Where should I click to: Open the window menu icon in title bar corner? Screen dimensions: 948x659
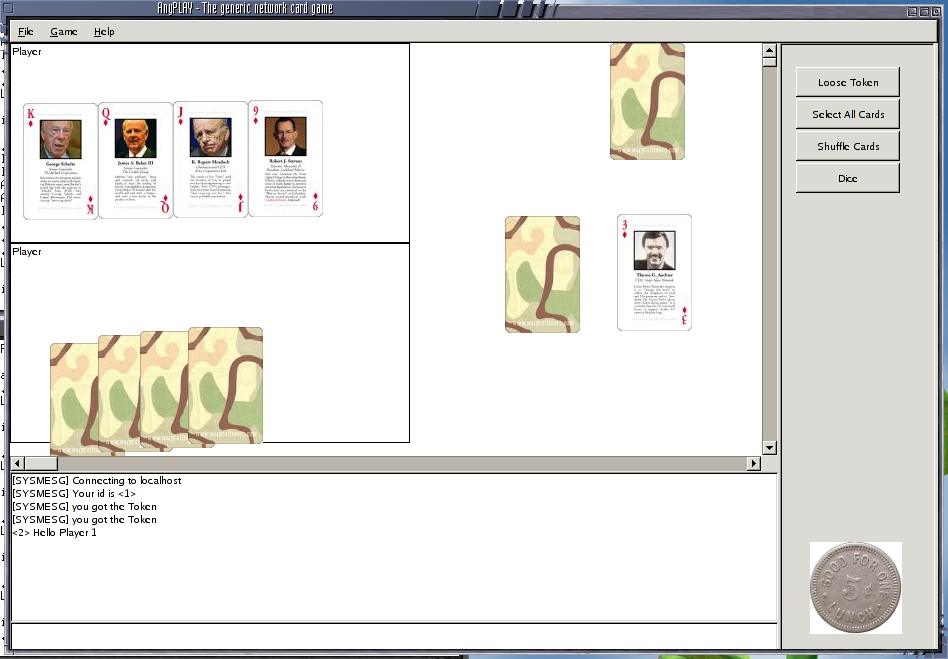(8, 8)
